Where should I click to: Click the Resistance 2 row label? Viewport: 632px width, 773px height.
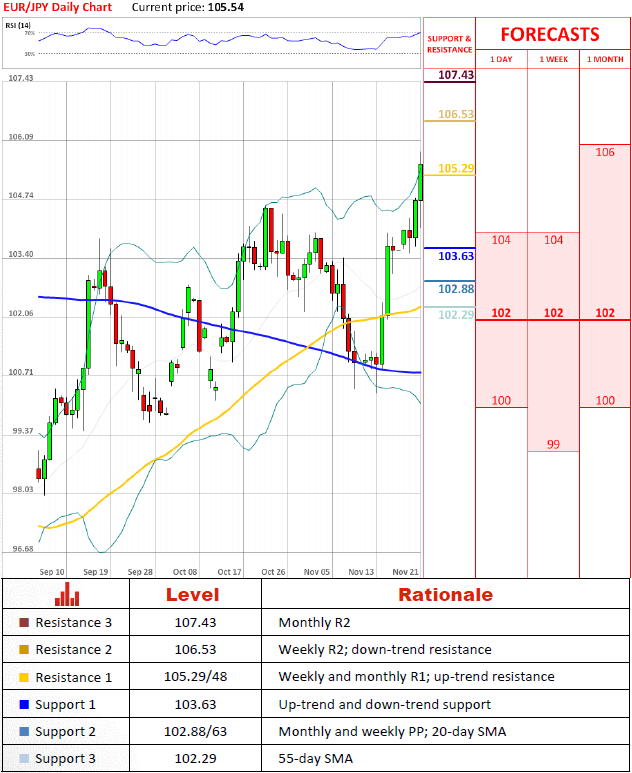tap(73, 650)
